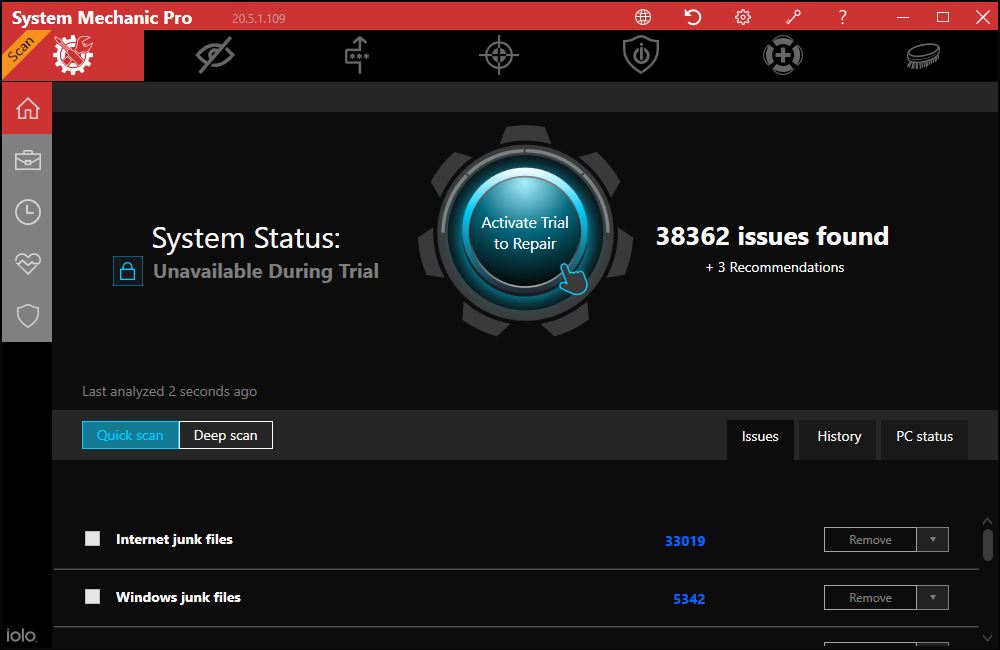Open the 33019 Internet junk count link

(685, 541)
